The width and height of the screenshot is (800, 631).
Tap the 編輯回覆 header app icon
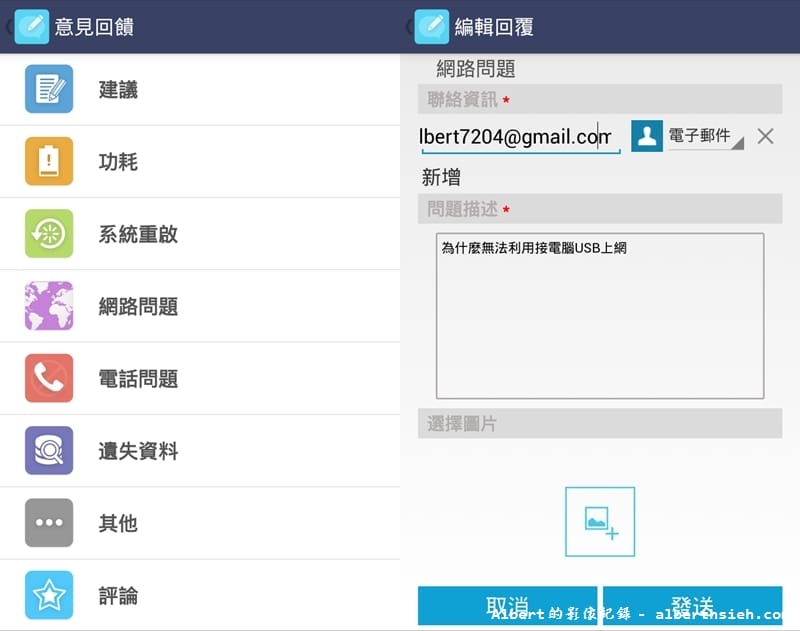coord(432,27)
